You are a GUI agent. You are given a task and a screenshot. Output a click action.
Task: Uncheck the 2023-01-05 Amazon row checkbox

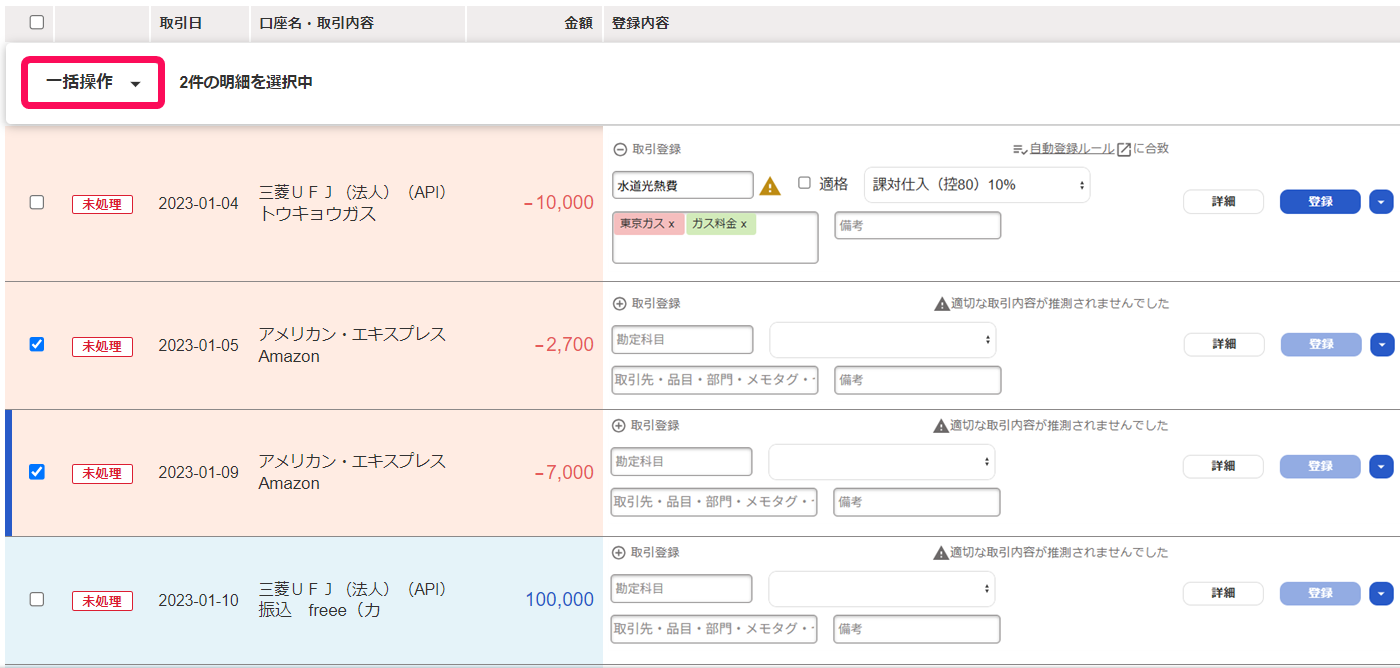coord(37,344)
